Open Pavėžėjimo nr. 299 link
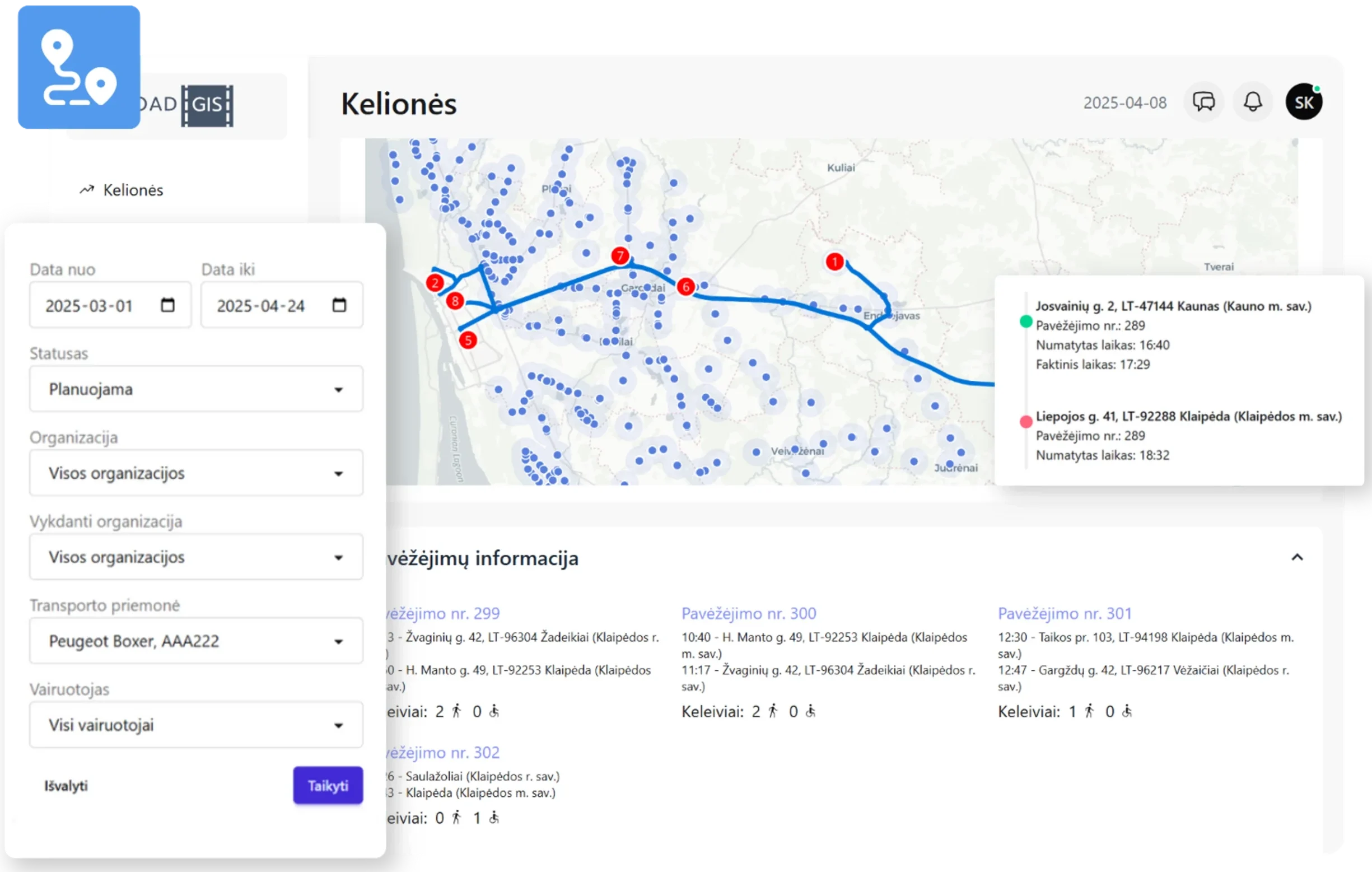1372x872 pixels. (444, 613)
